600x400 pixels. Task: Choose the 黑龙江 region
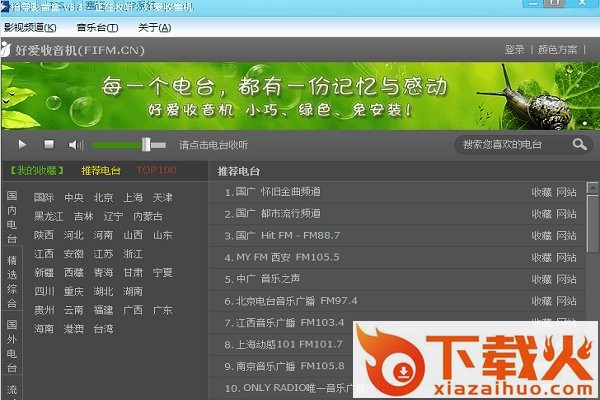(x=49, y=216)
